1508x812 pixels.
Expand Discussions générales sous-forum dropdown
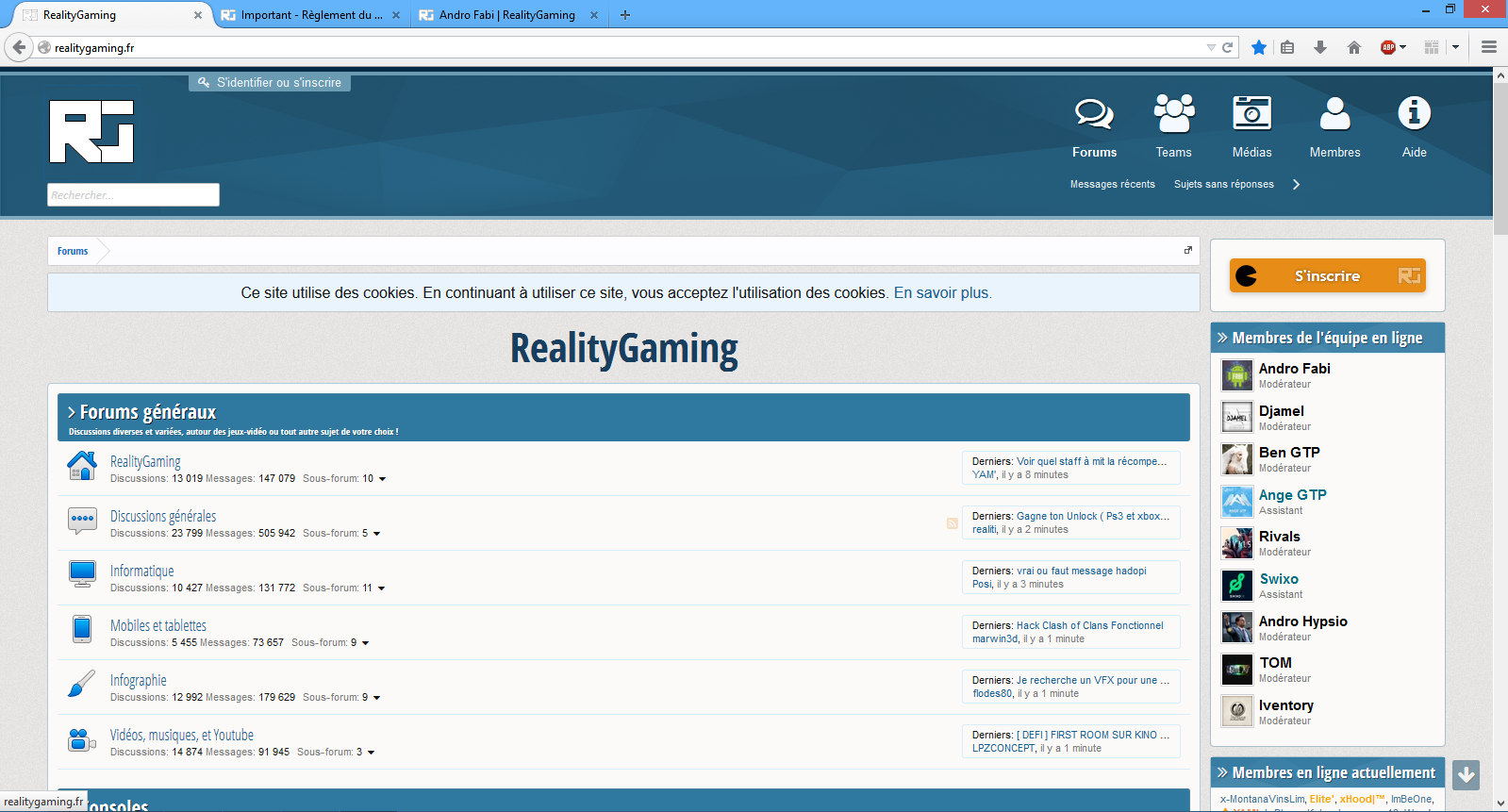pyautogui.click(x=376, y=534)
